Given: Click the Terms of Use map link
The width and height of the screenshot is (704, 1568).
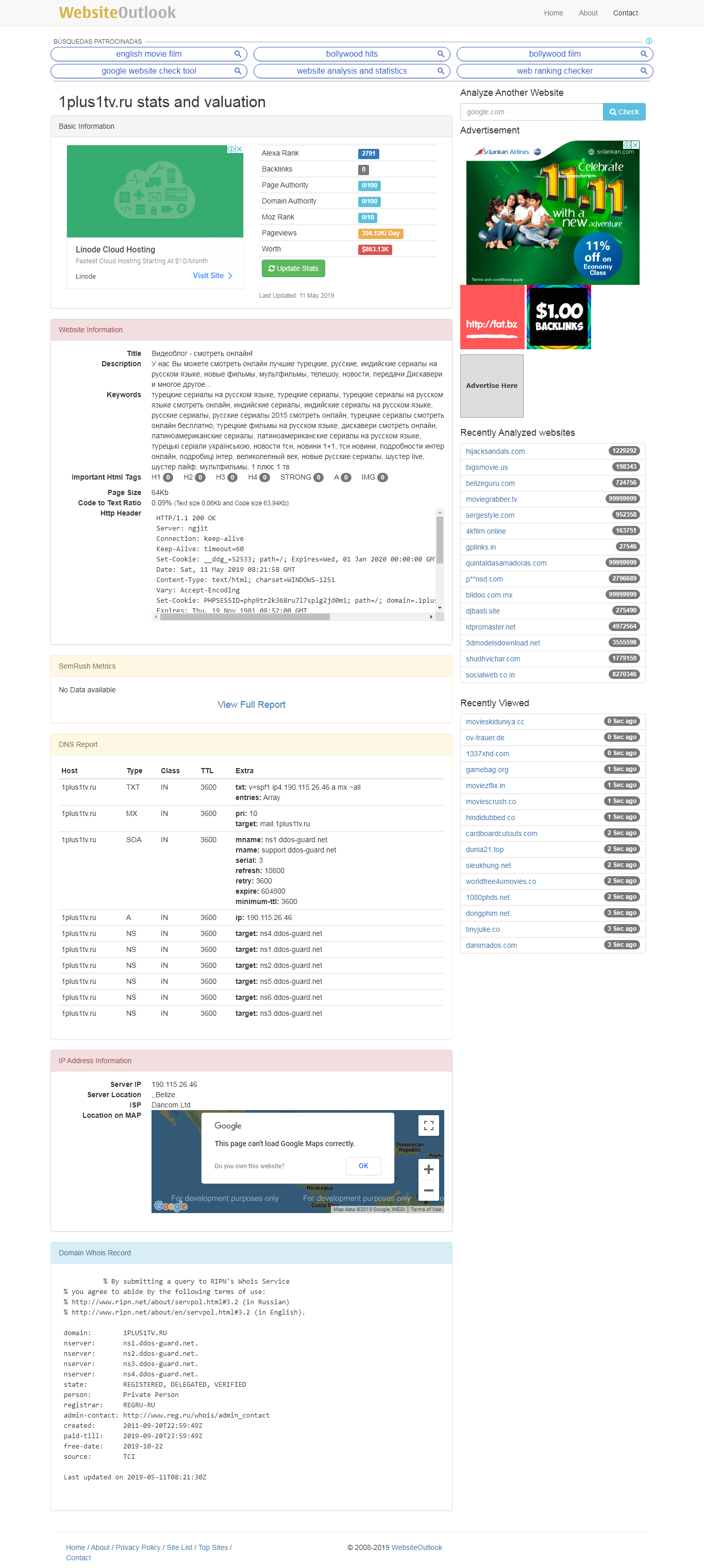Looking at the screenshot, I should (x=425, y=1209).
